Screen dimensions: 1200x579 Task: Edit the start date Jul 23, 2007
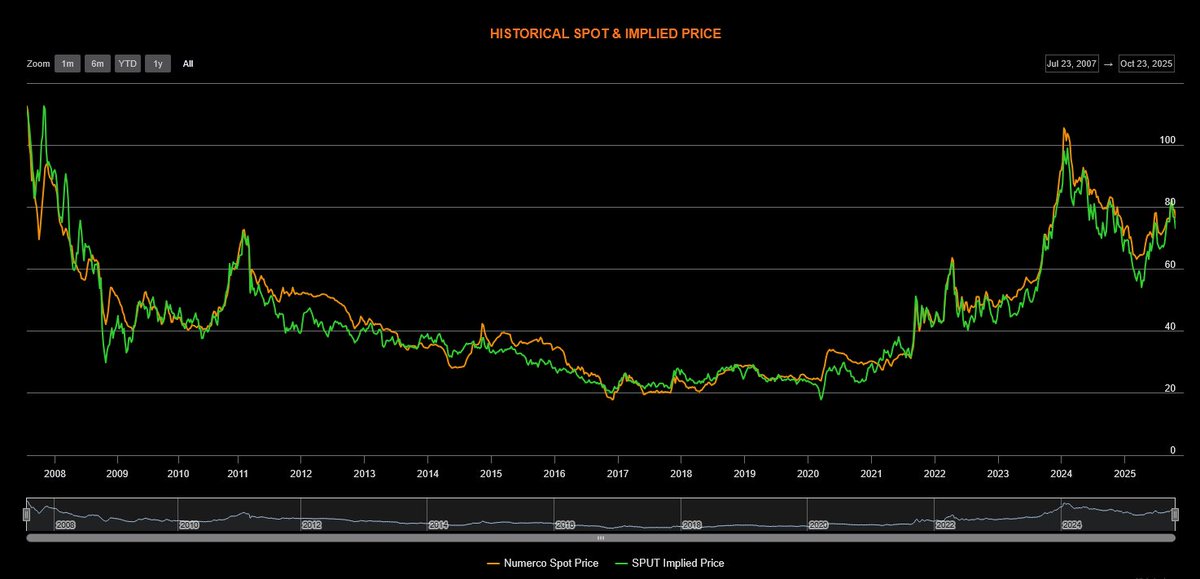click(1071, 63)
